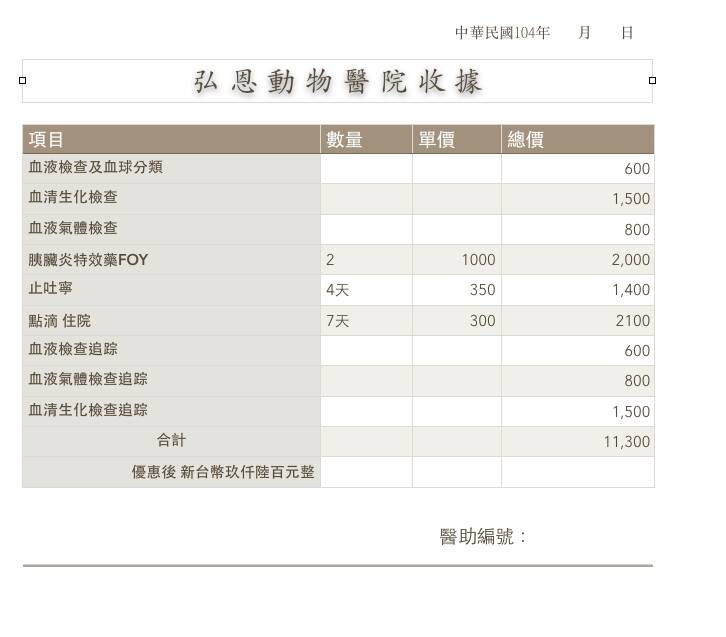Click the right selection handle of title box
This screenshot has height=637, width=726.
click(x=652, y=81)
